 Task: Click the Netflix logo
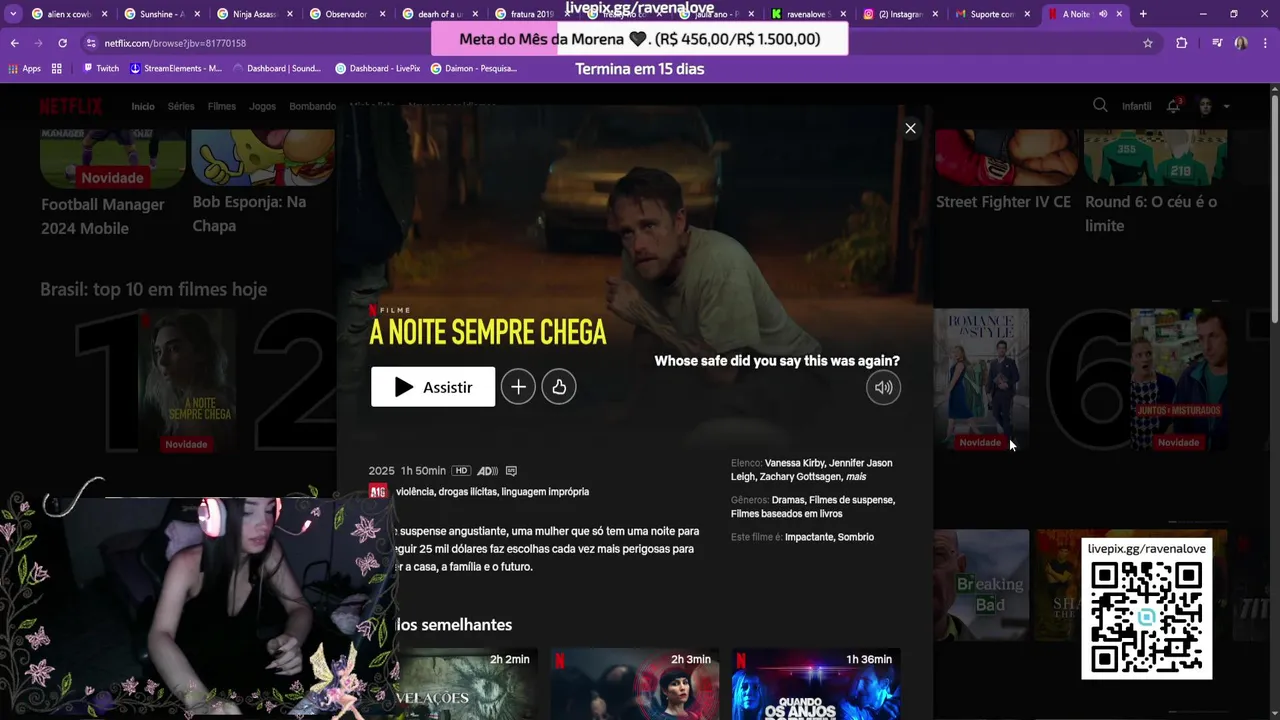71,106
